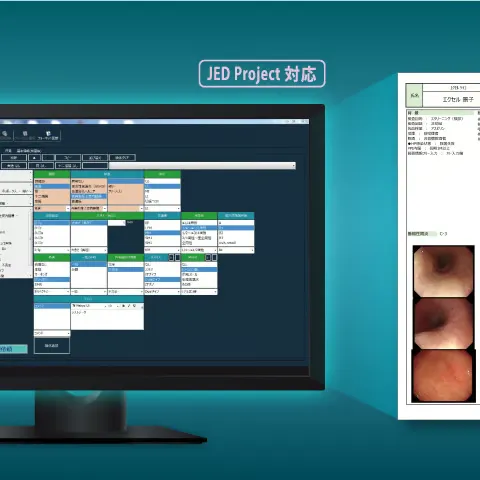The width and height of the screenshot is (480, 480).
Task: Click first small square icon beside the teal list header
Action: (171, 258)
